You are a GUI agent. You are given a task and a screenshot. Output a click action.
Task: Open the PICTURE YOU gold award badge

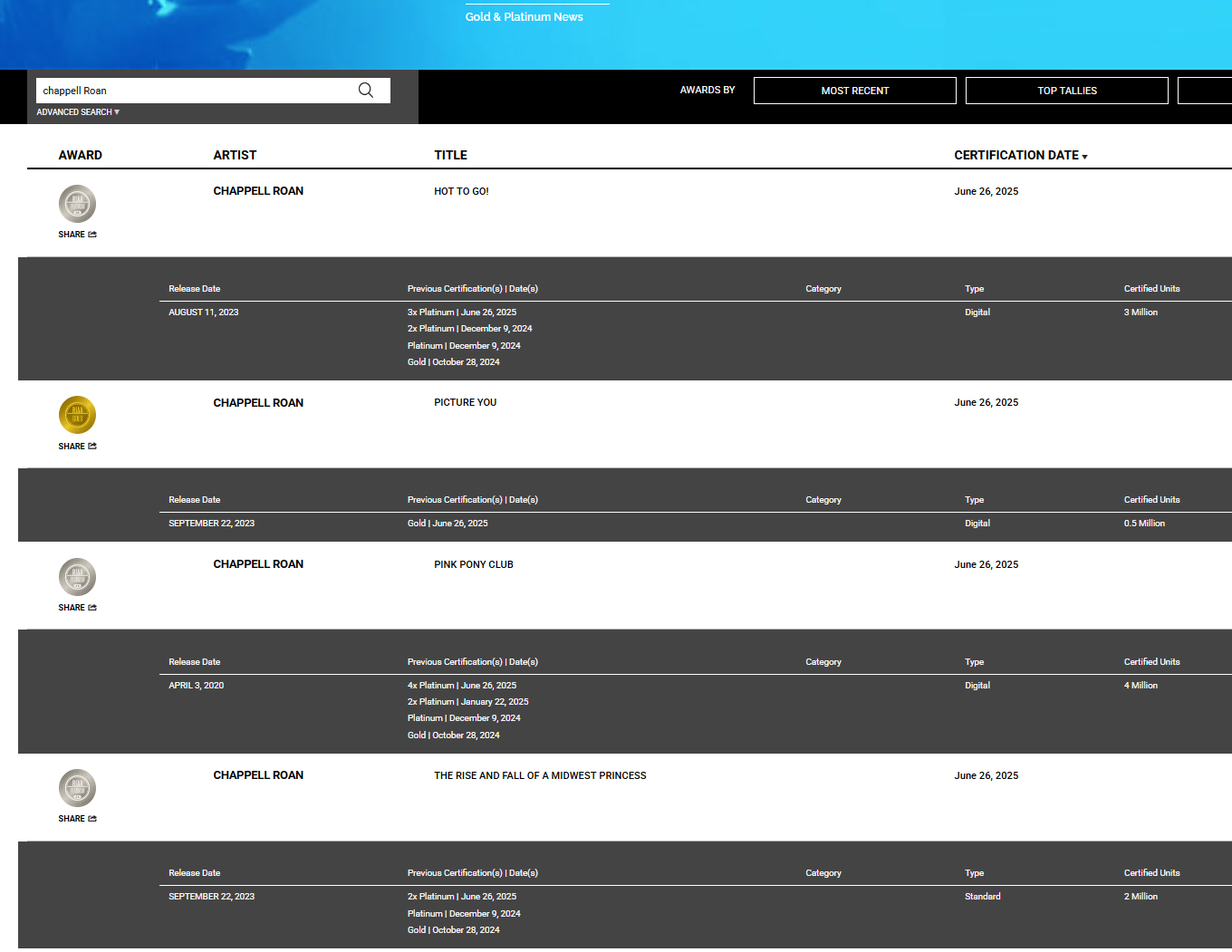77,415
